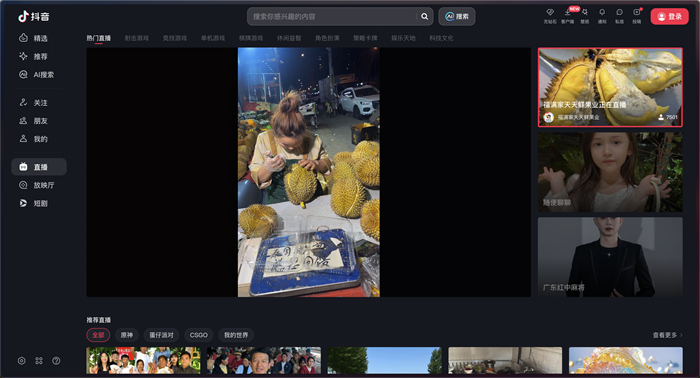Click the help question mark icon

pyautogui.click(x=56, y=361)
